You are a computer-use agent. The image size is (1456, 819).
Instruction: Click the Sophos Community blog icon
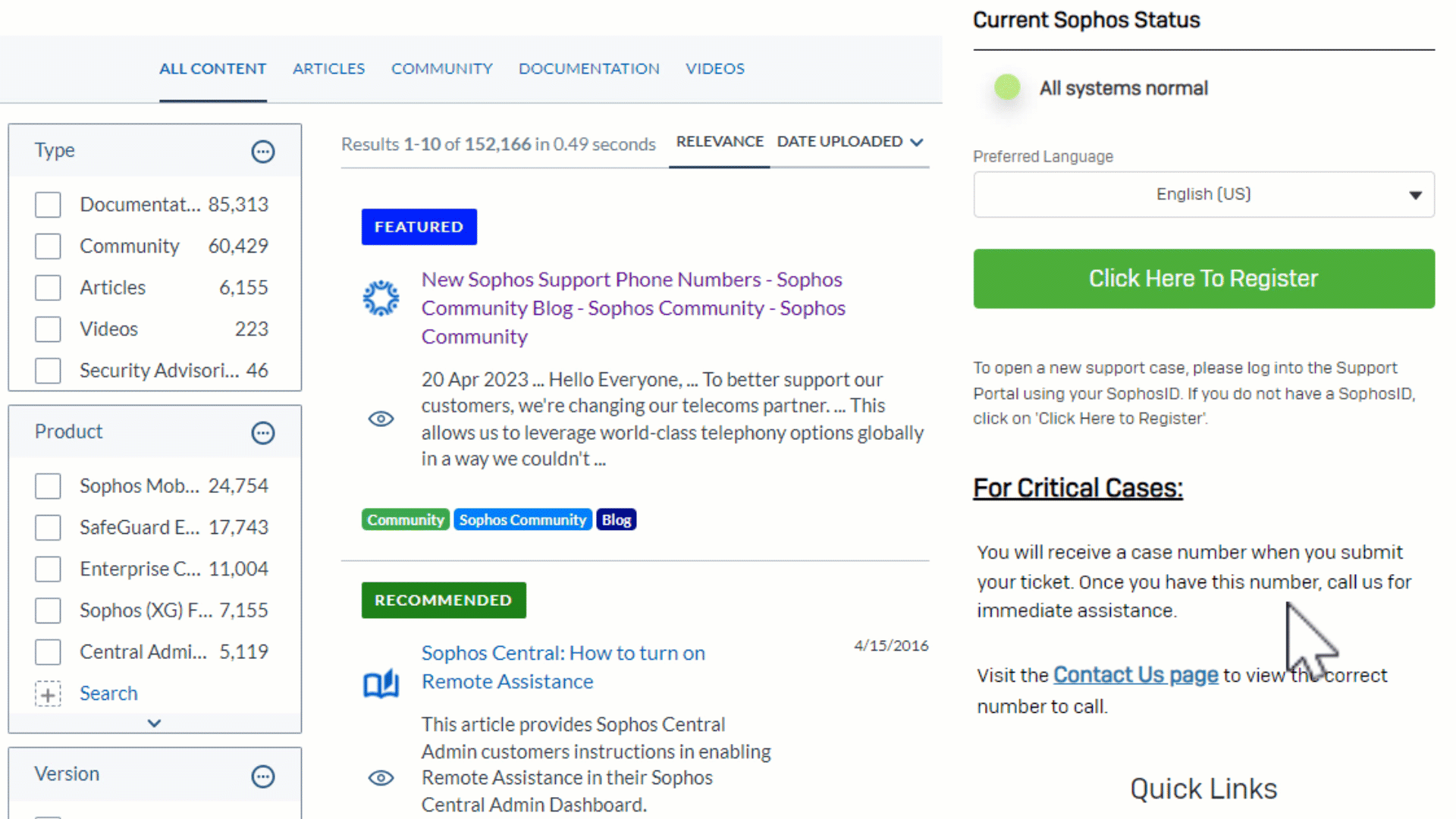pos(381,298)
